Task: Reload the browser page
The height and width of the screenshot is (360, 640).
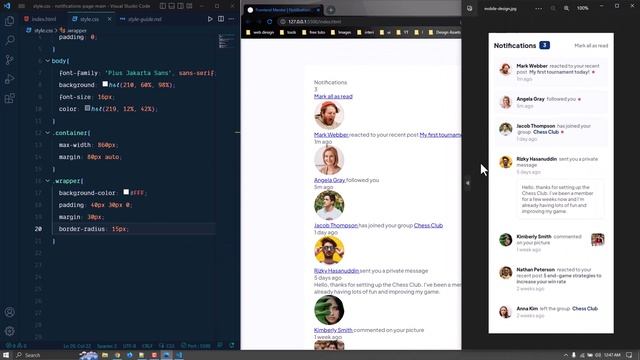Action: point(269,22)
